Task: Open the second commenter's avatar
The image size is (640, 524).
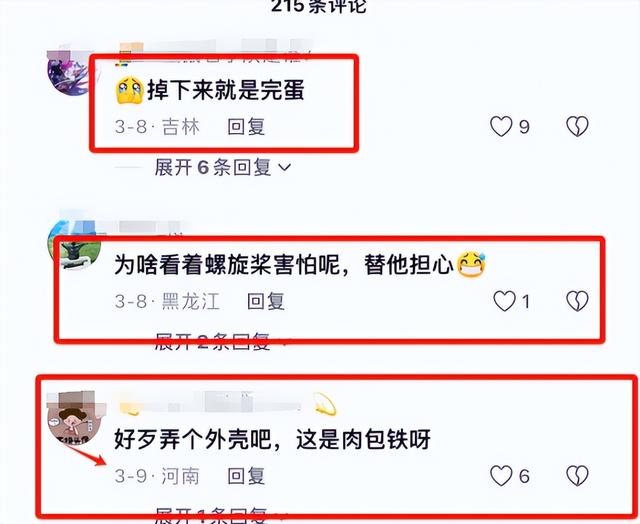Action: tap(74, 246)
